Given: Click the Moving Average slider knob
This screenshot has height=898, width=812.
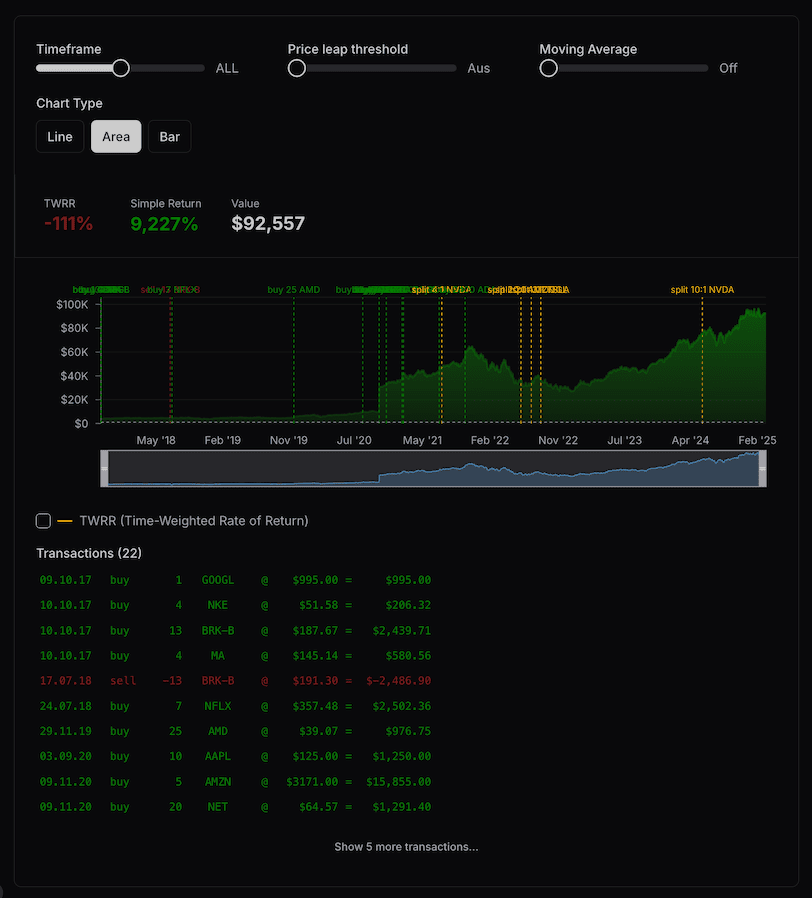Looking at the screenshot, I should click(548, 68).
